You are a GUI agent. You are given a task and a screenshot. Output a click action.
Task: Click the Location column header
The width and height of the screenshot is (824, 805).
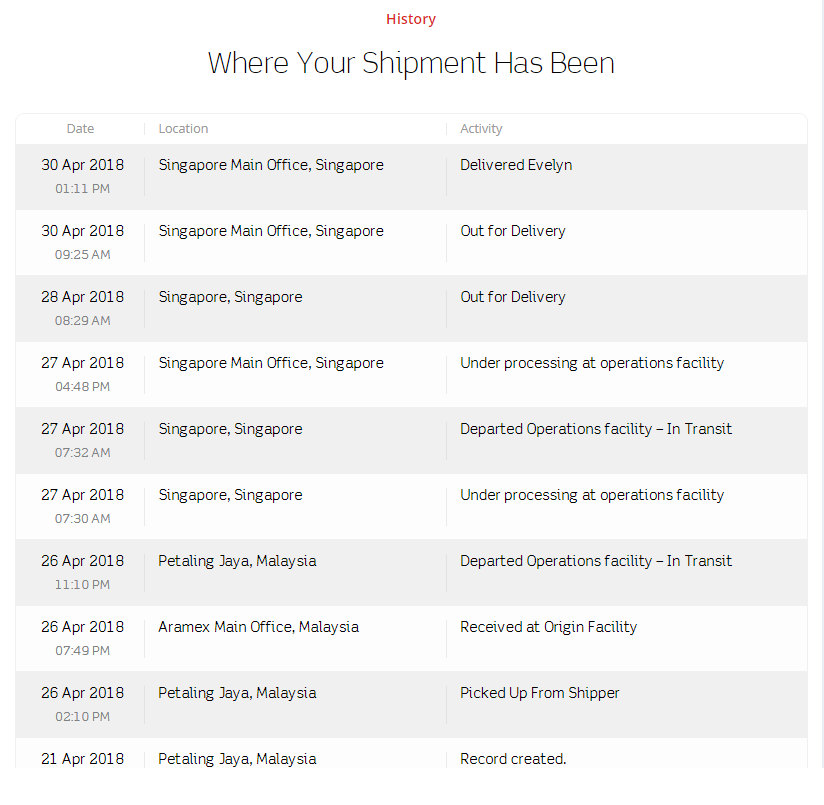click(x=183, y=129)
